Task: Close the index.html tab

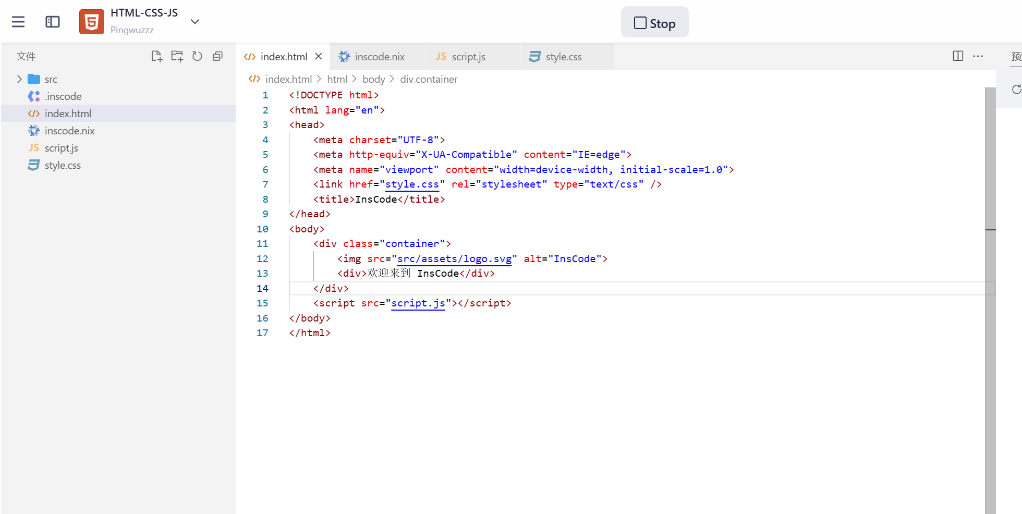Action: pyautogui.click(x=319, y=57)
